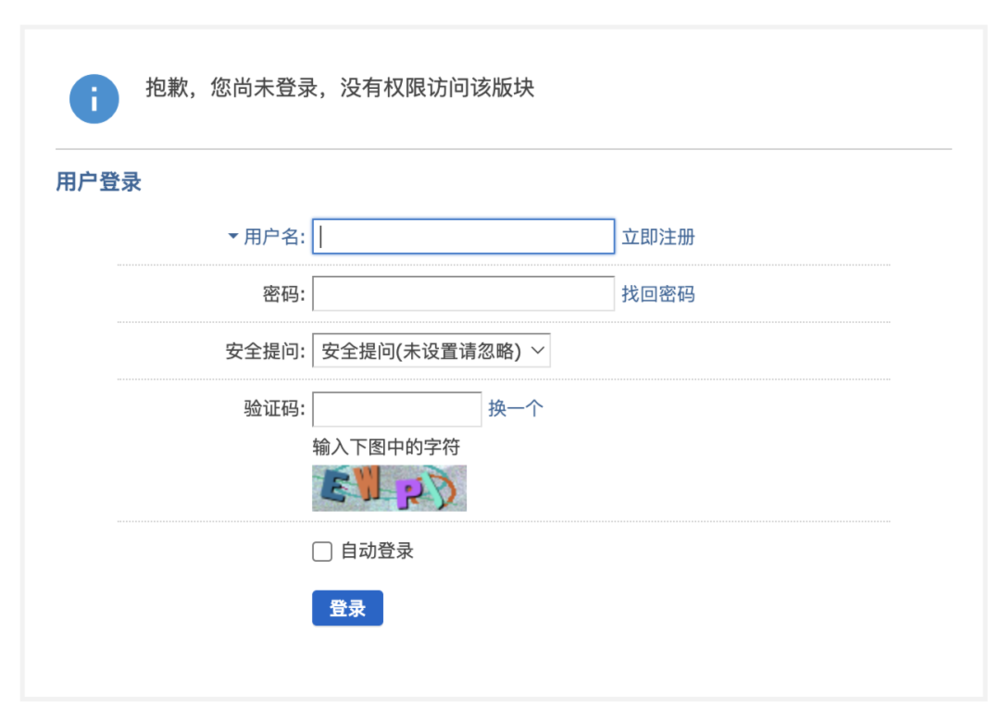Open the 立即注册 link

pos(658,237)
